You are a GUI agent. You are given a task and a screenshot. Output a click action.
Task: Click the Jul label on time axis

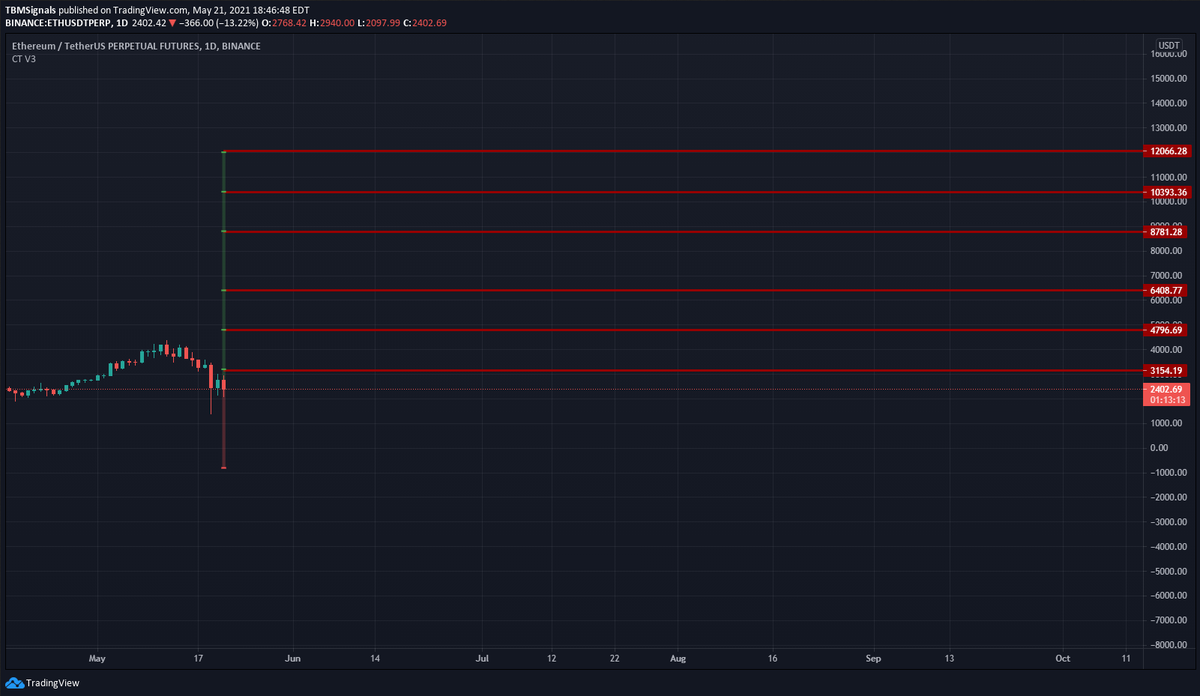[482, 658]
